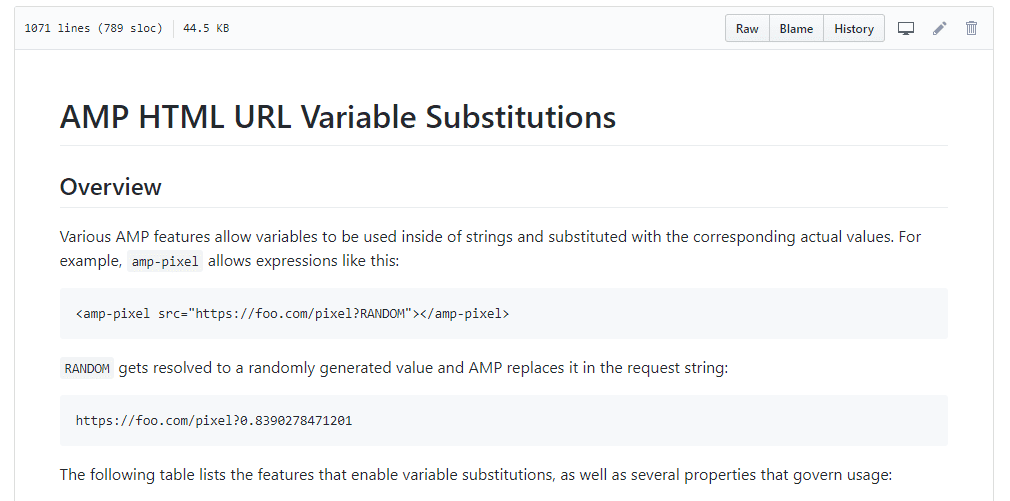Click the 44.5 KB file size text

(x=206, y=29)
